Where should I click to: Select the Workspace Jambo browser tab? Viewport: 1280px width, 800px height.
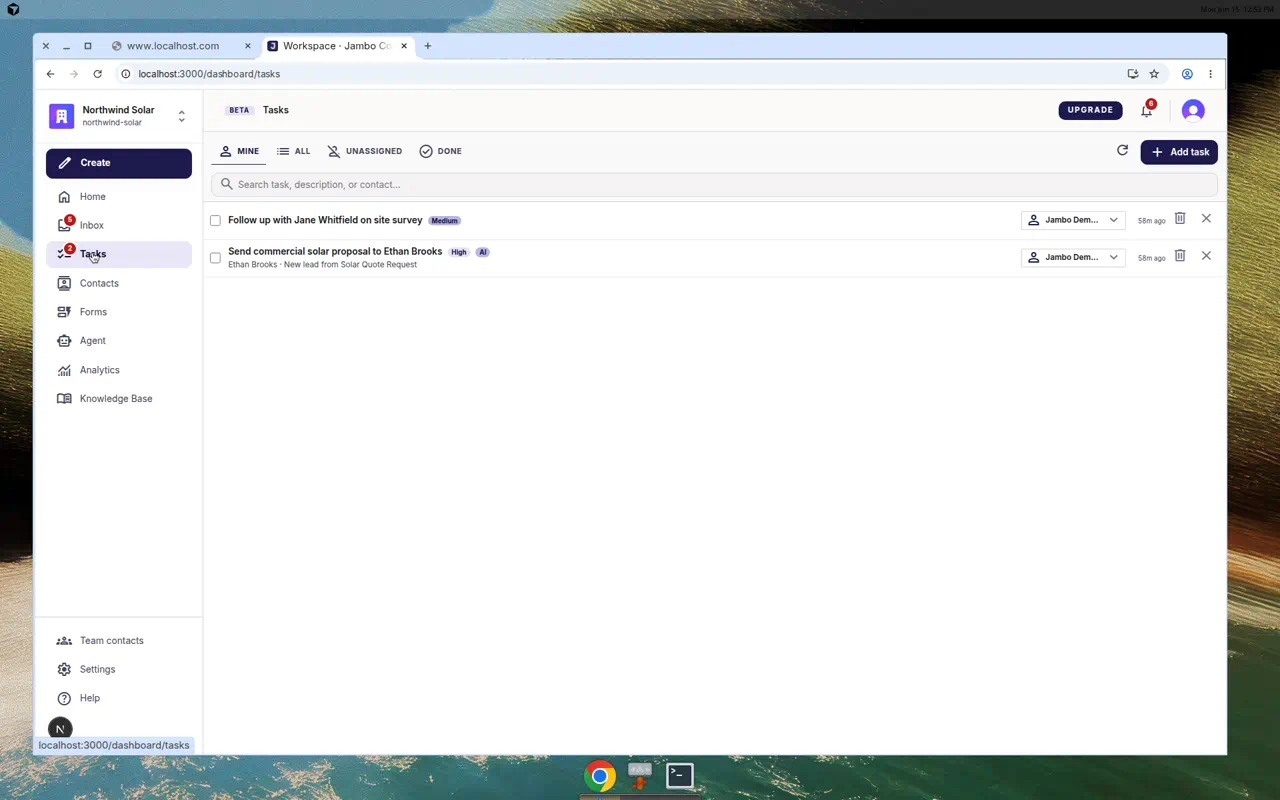click(336, 46)
